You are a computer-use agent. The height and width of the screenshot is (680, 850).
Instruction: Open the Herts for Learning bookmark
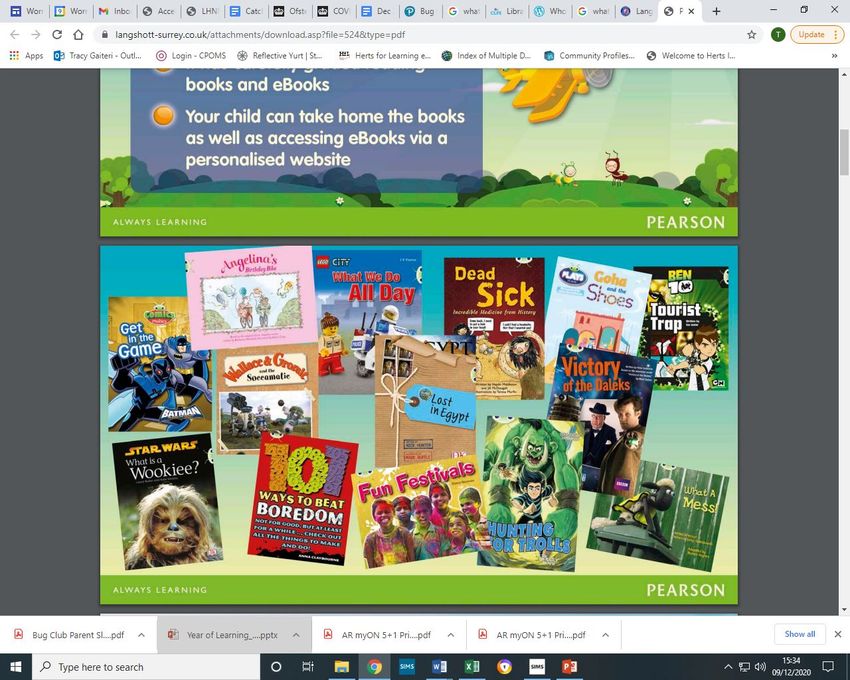tap(384, 55)
